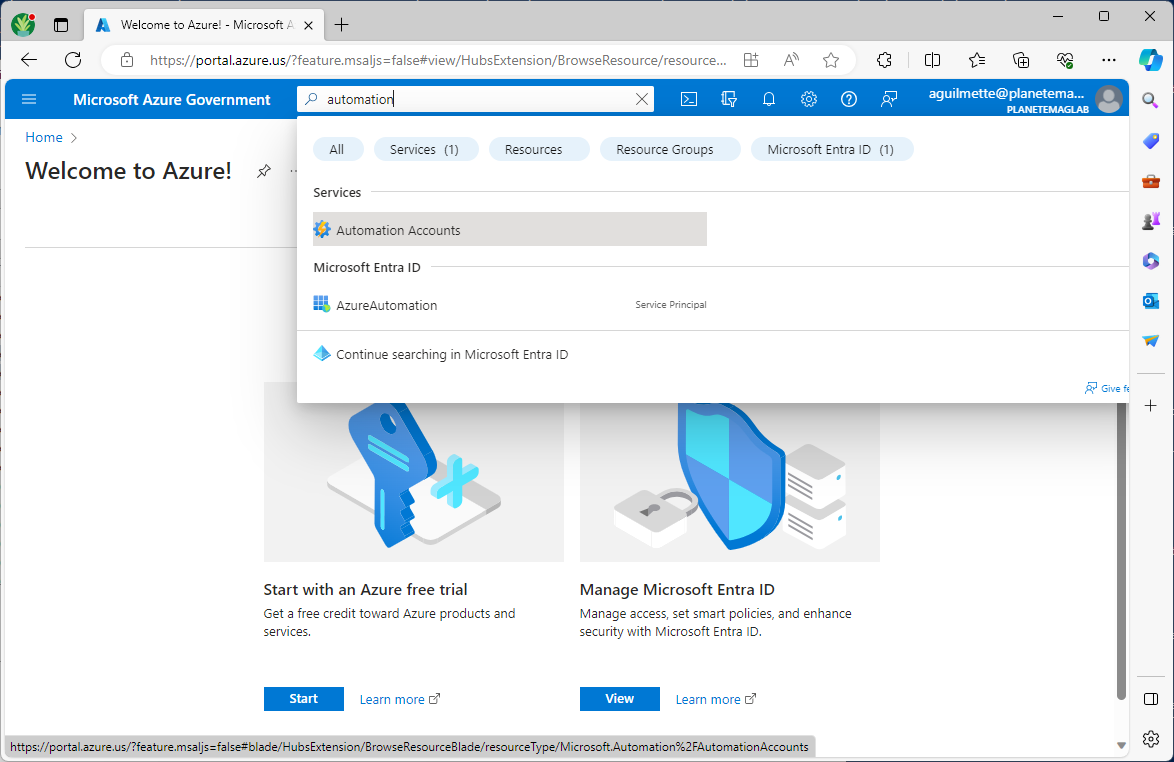Click the Start free trial button
This screenshot has height=762, width=1174.
303,699
